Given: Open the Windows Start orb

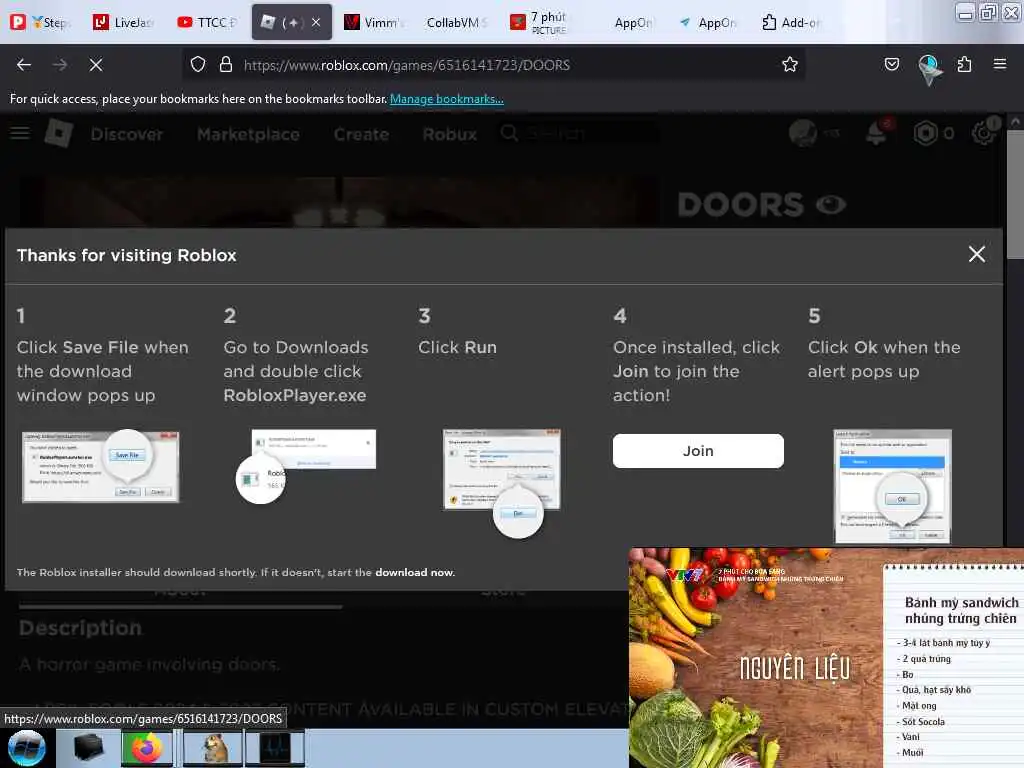Looking at the screenshot, I should tap(26, 748).
